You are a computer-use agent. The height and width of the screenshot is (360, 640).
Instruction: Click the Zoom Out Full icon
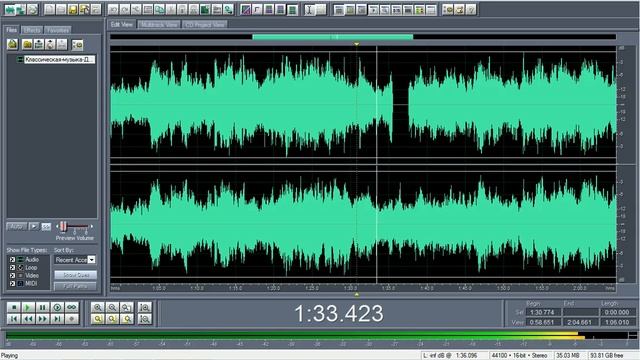[127, 307]
